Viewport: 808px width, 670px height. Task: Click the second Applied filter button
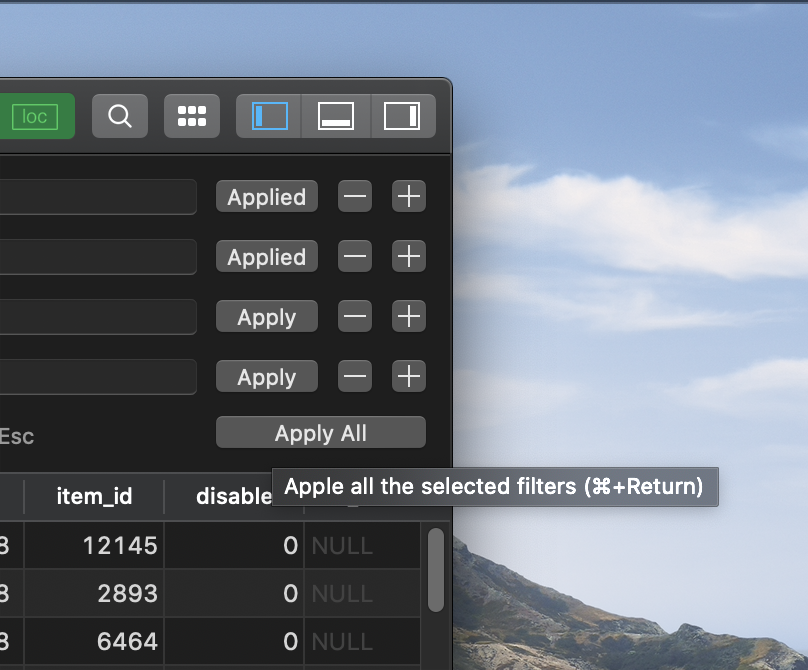[266, 256]
